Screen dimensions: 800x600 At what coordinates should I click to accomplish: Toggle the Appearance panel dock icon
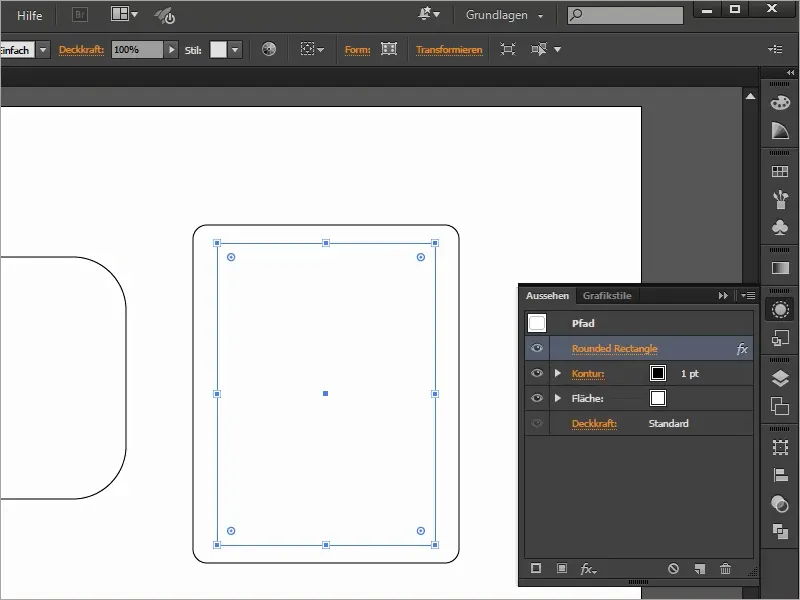[x=780, y=310]
